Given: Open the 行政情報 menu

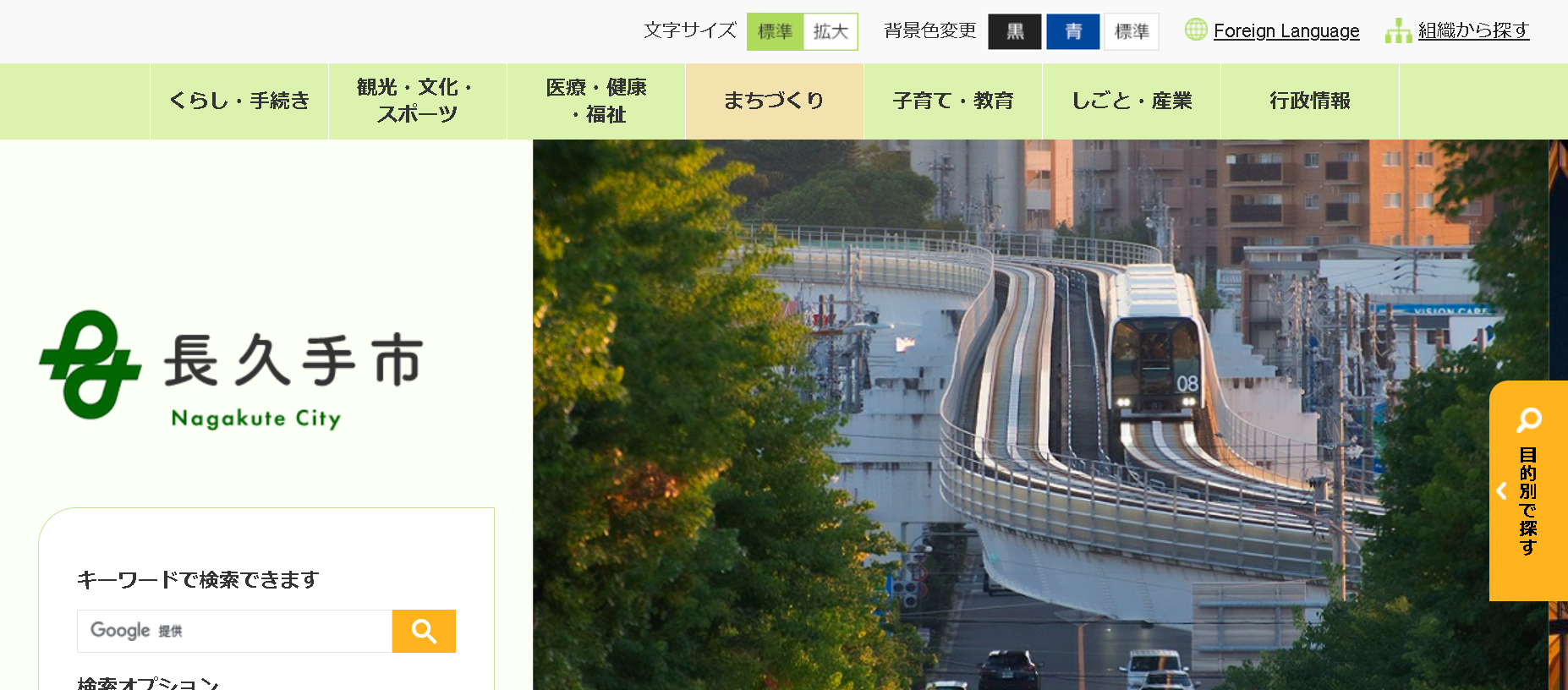Looking at the screenshot, I should (x=1310, y=101).
